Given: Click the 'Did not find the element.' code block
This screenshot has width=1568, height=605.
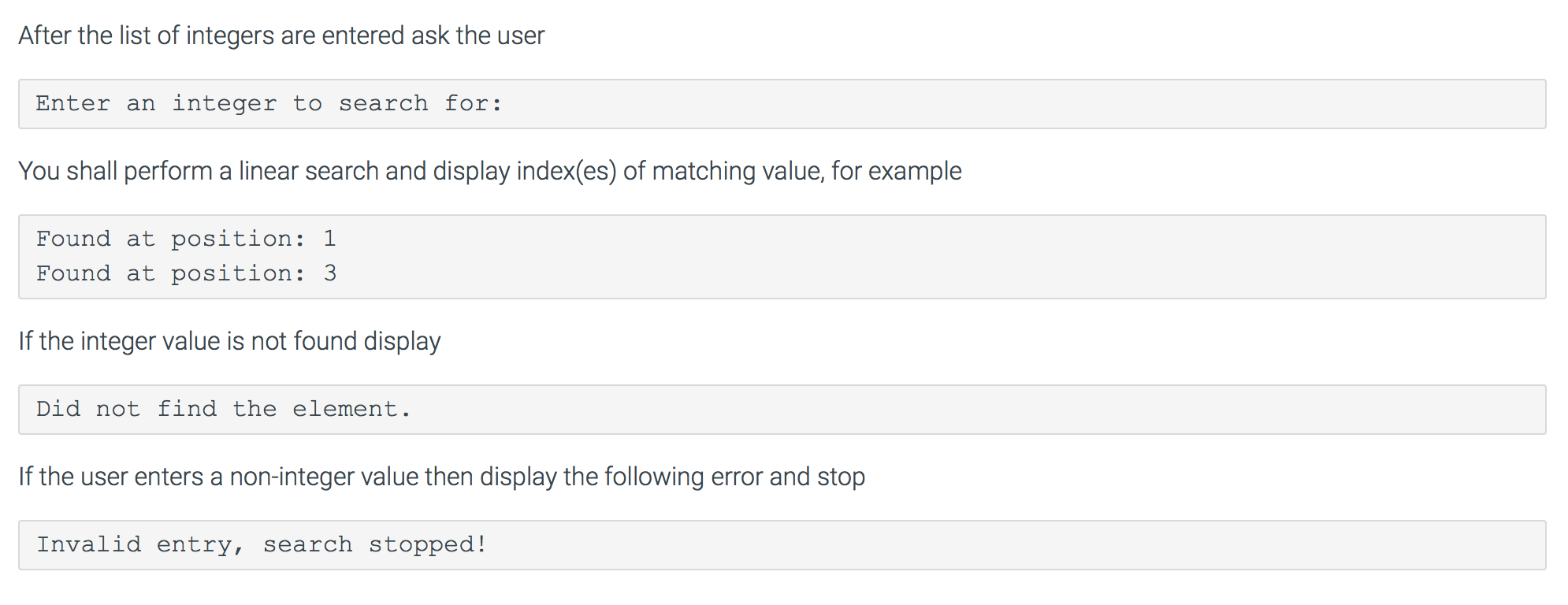Looking at the screenshot, I should click(782, 410).
